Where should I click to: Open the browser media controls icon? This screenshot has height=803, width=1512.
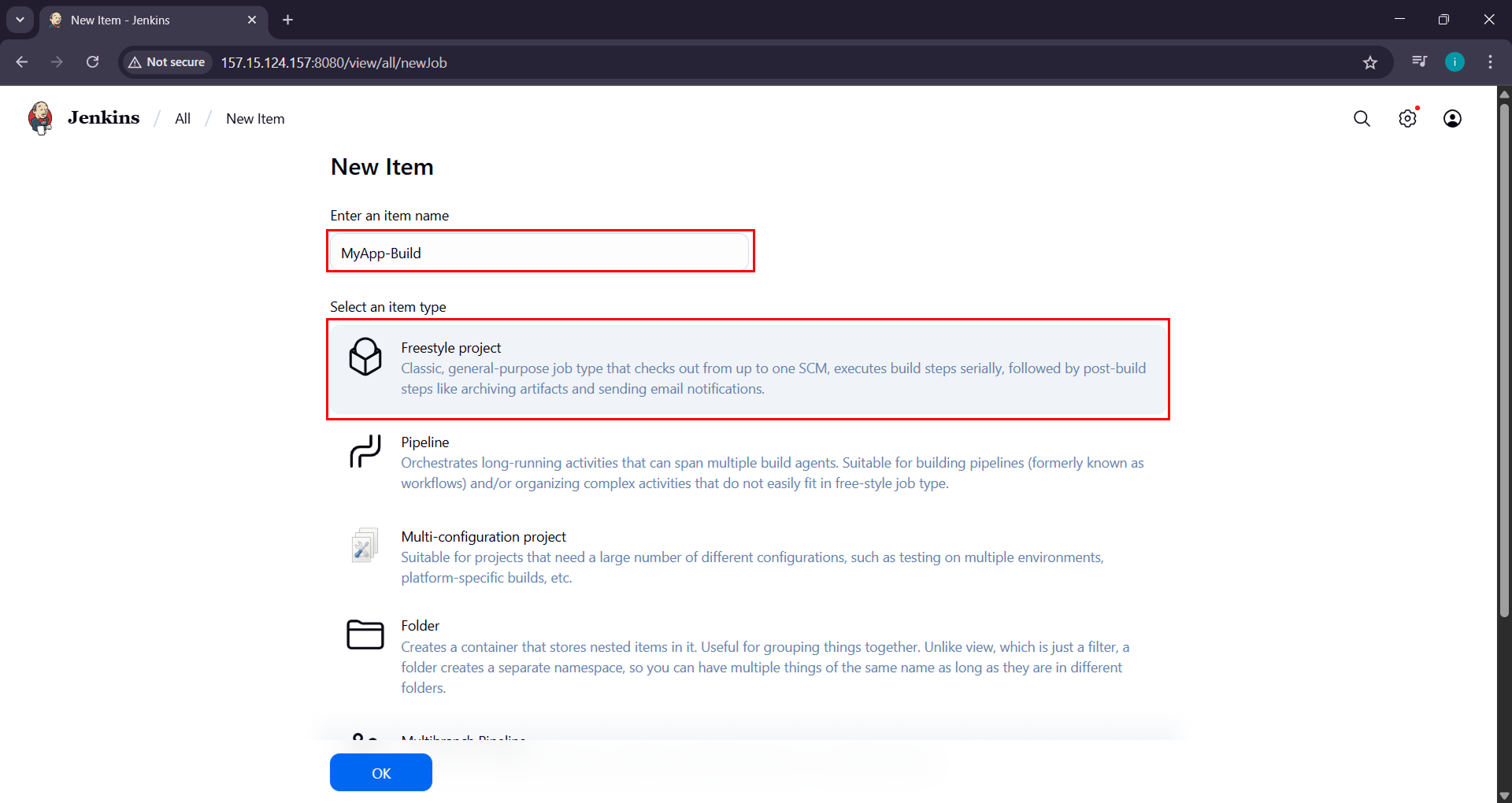tap(1419, 61)
